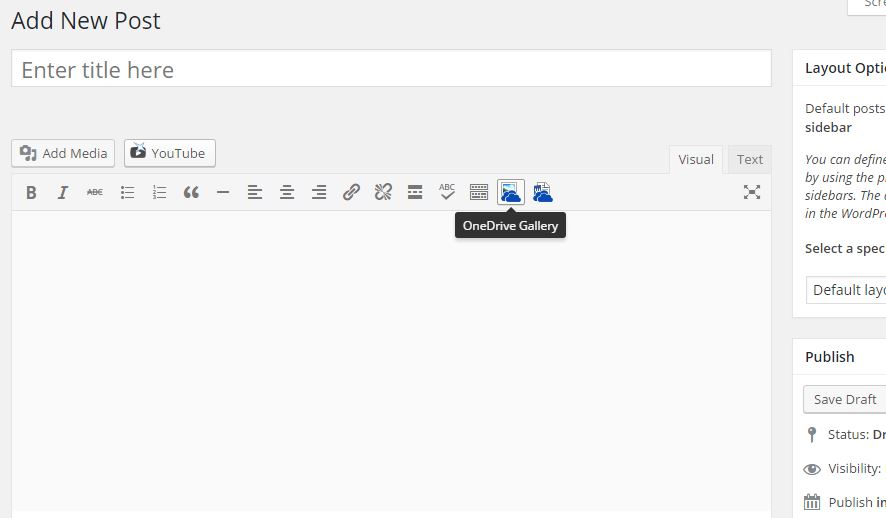The height and width of the screenshot is (518, 886).
Task: Toggle the toolbar kitchen sink
Action: pyautogui.click(x=479, y=193)
